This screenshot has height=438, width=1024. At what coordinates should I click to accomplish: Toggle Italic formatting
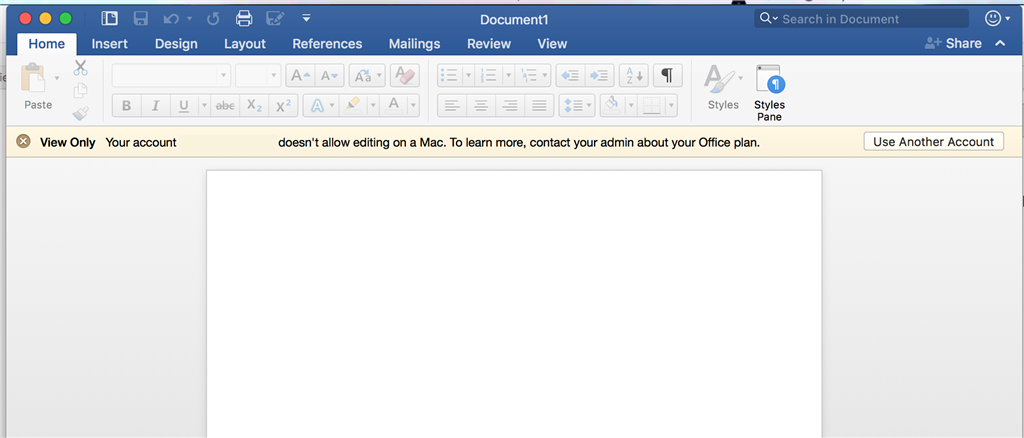(155, 106)
